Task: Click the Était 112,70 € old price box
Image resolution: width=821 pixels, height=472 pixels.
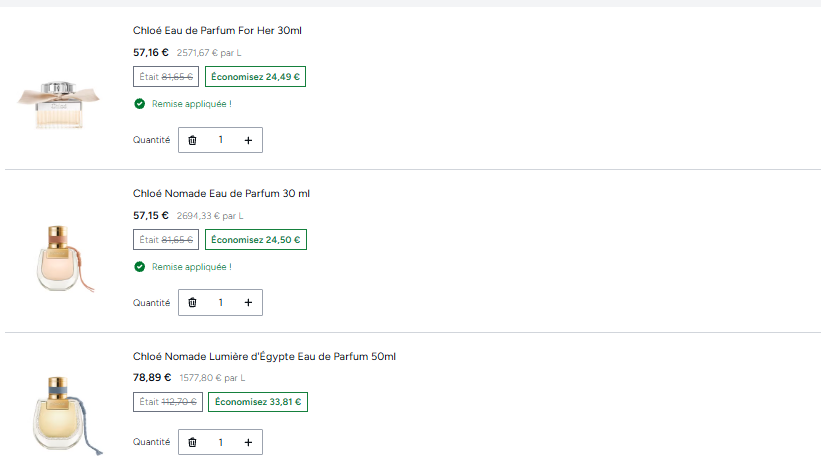Action: click(168, 402)
